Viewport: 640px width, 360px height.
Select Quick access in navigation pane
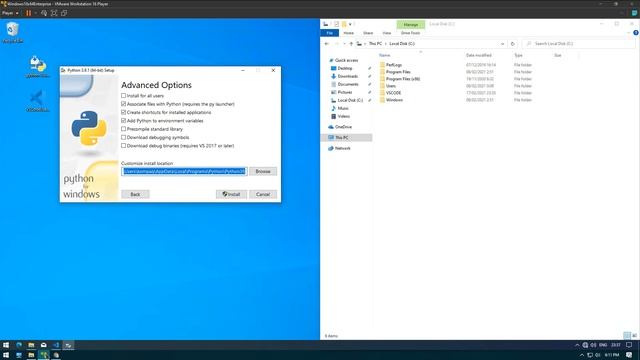coord(346,60)
